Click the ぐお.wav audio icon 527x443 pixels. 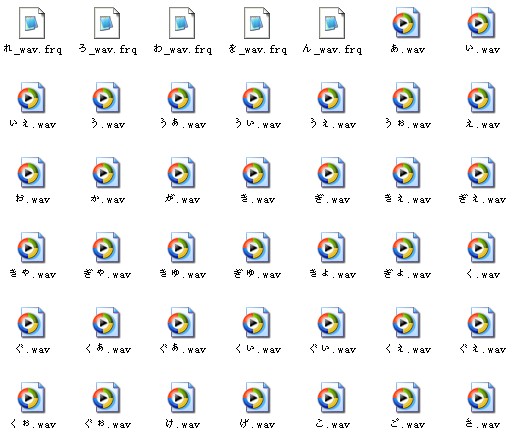[107, 397]
